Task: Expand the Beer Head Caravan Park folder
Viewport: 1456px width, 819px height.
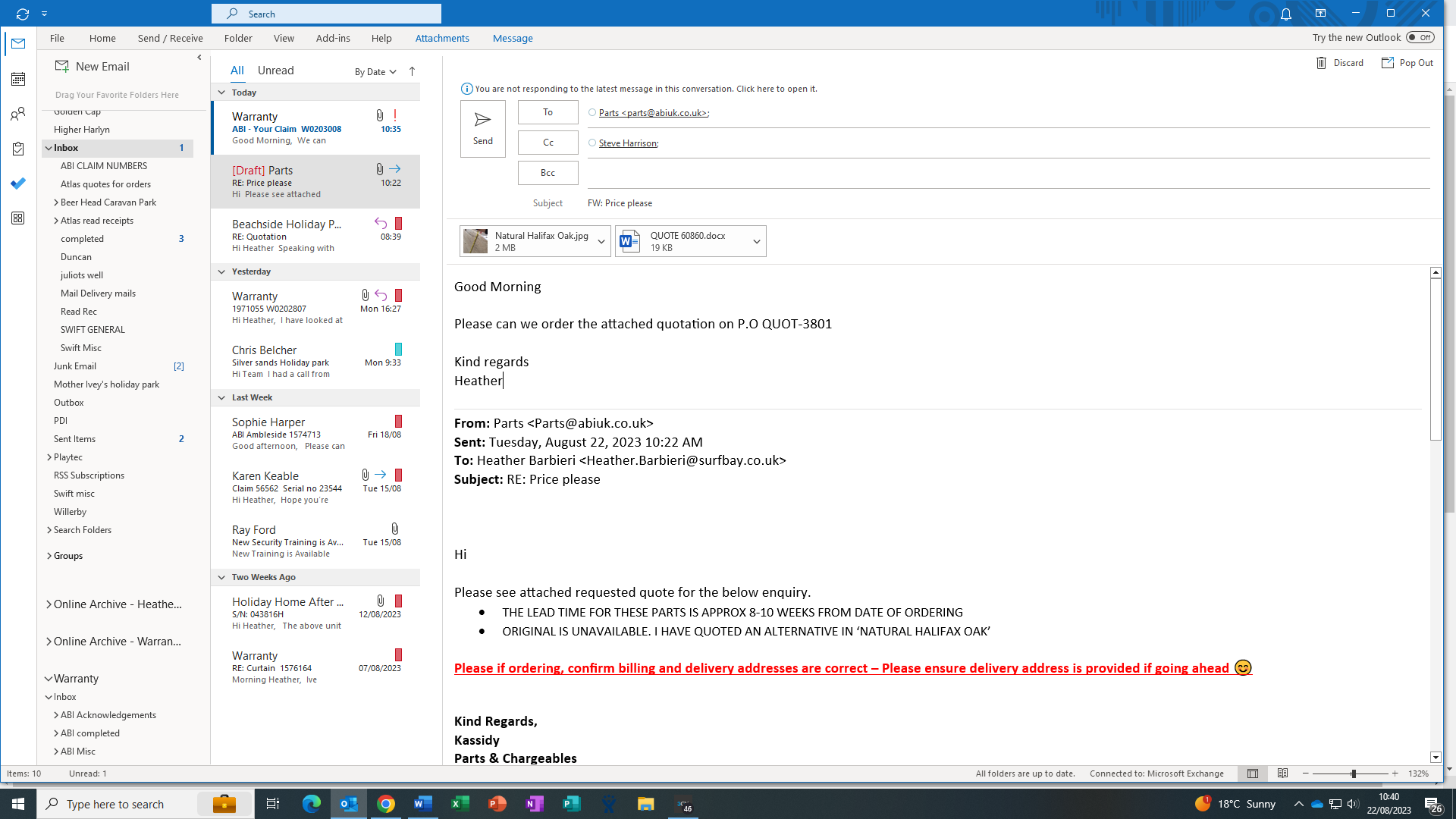Action: pyautogui.click(x=56, y=202)
